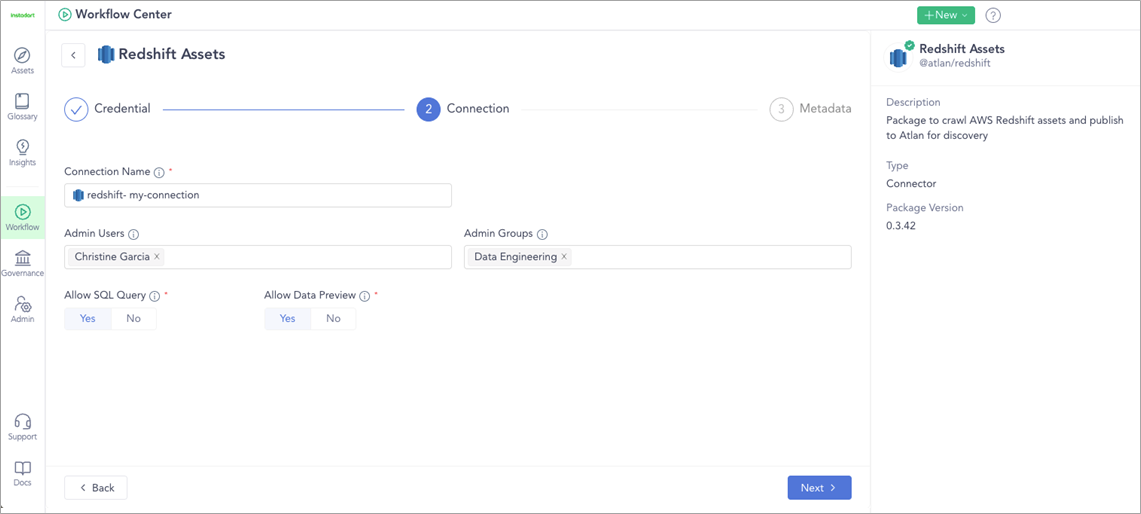
Task: Click the Admin Groups info icon
Action: pyautogui.click(x=542, y=234)
